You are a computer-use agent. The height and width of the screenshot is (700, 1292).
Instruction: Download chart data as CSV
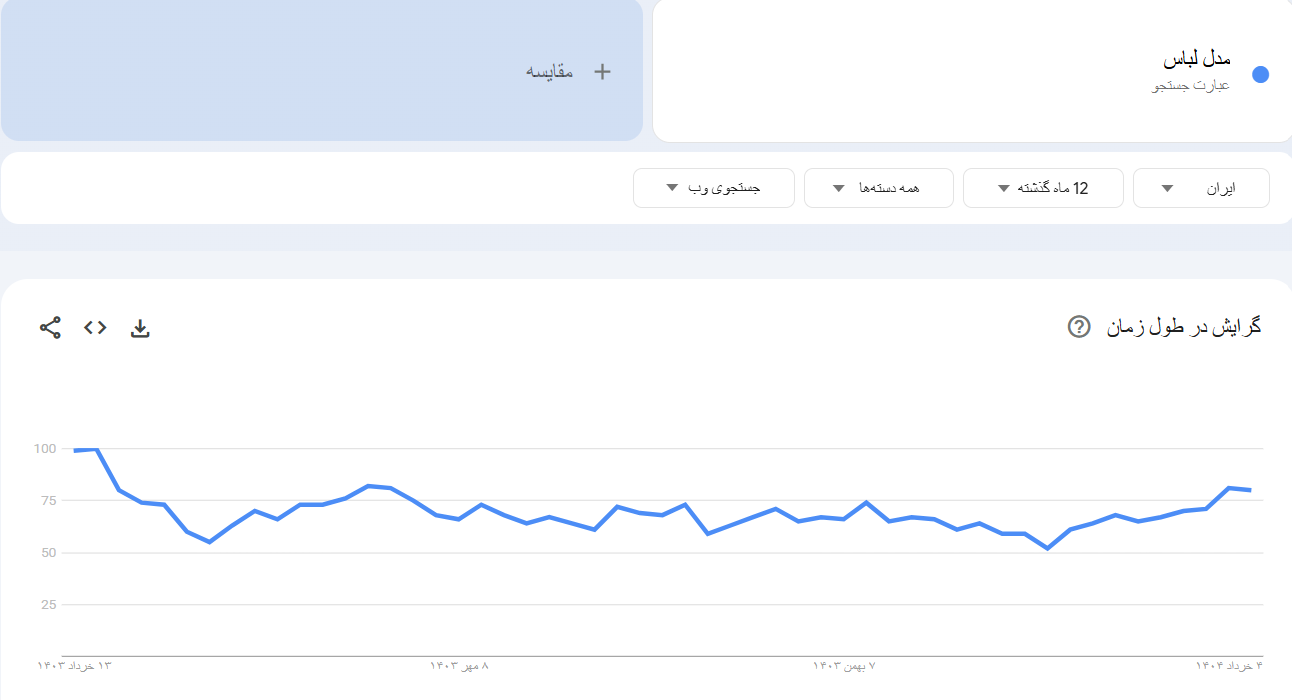point(140,328)
